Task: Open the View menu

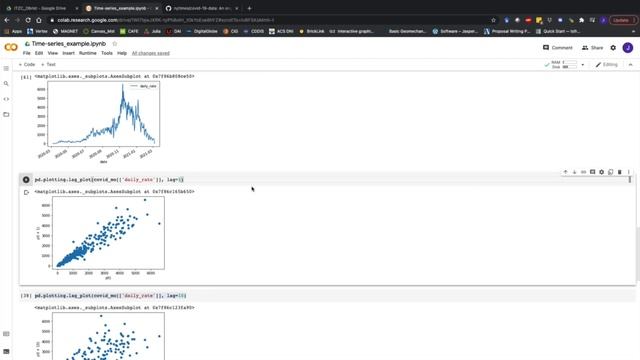Action: point(53,53)
